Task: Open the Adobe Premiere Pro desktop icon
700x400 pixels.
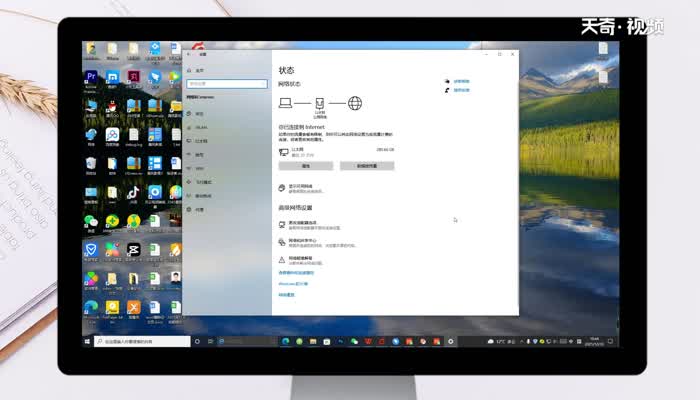Action: click(x=91, y=77)
